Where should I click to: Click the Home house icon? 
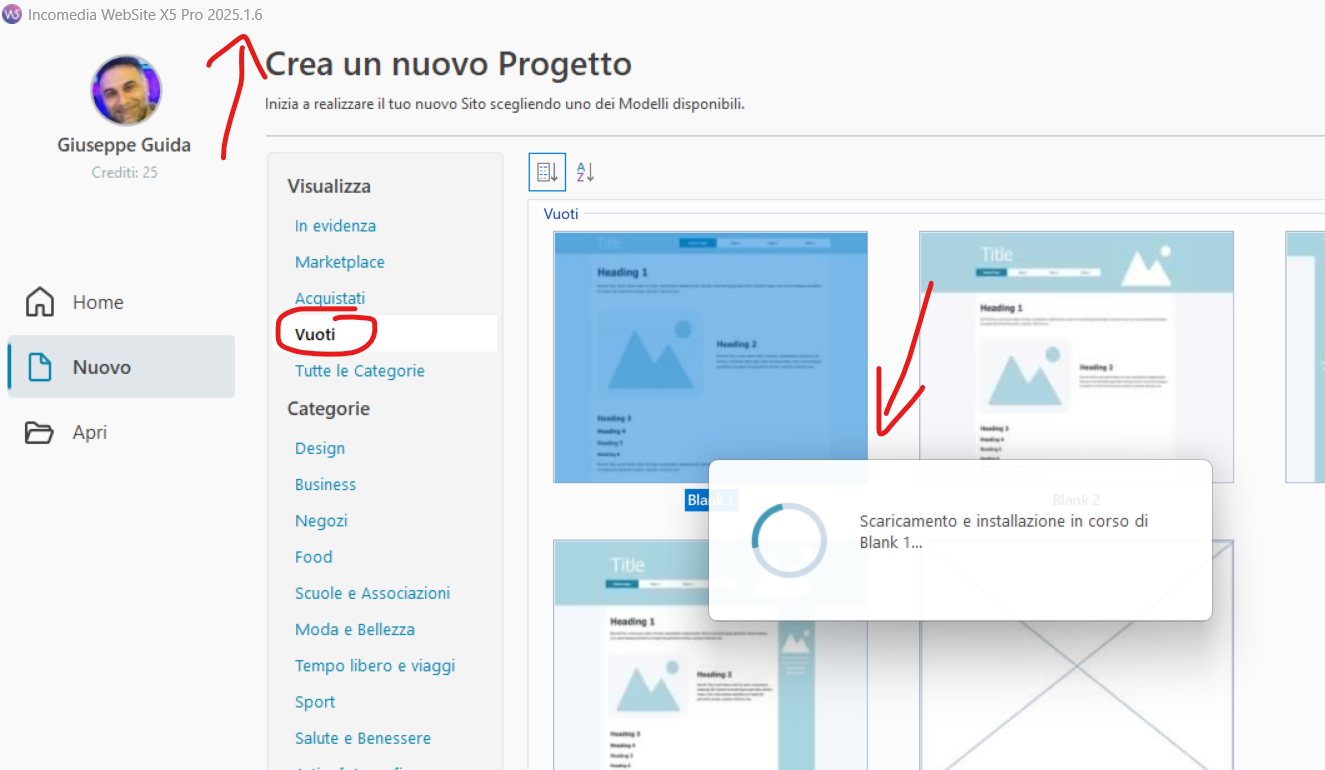tap(39, 302)
